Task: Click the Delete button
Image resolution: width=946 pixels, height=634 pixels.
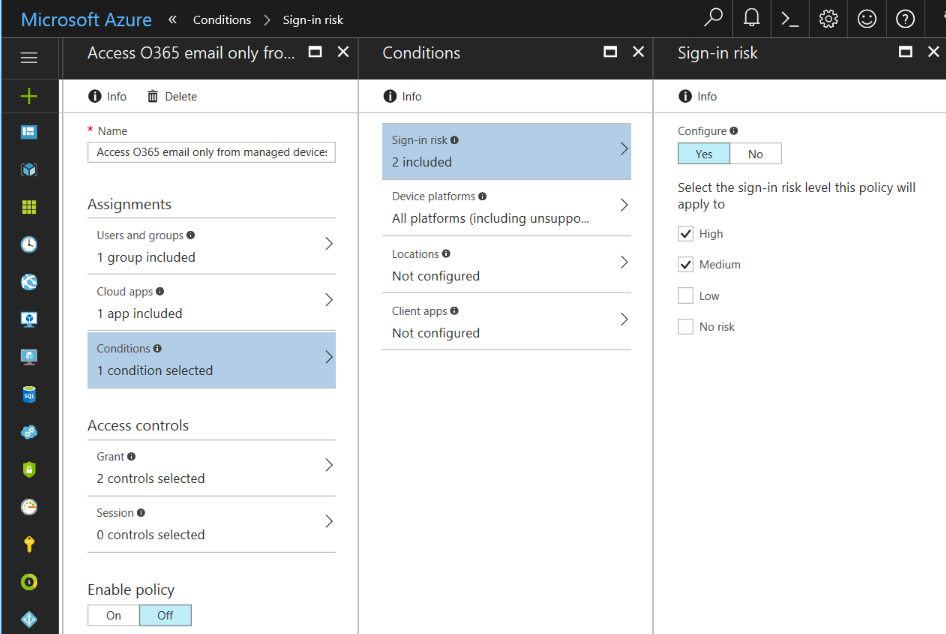Action: click(x=172, y=97)
